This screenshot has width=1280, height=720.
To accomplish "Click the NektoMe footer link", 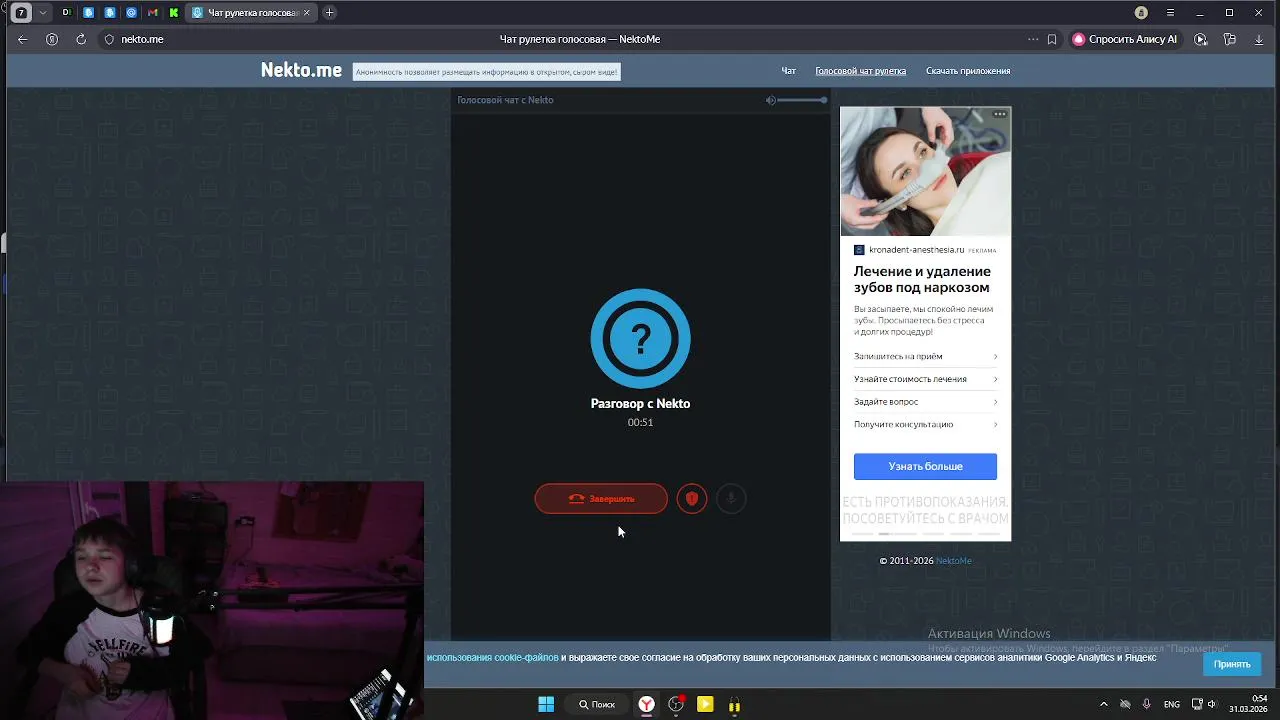I will point(953,561).
